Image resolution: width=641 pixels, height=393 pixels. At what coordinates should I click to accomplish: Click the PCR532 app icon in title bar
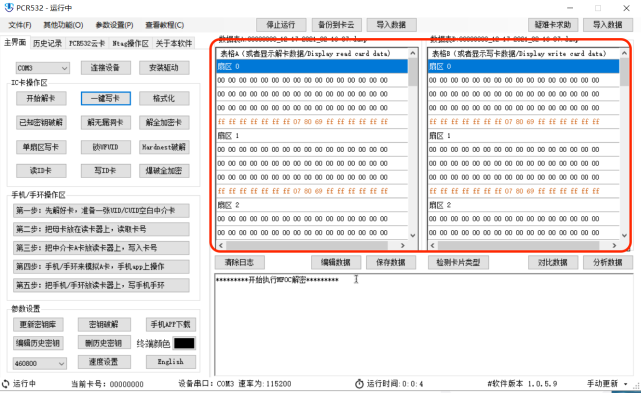[8, 7]
